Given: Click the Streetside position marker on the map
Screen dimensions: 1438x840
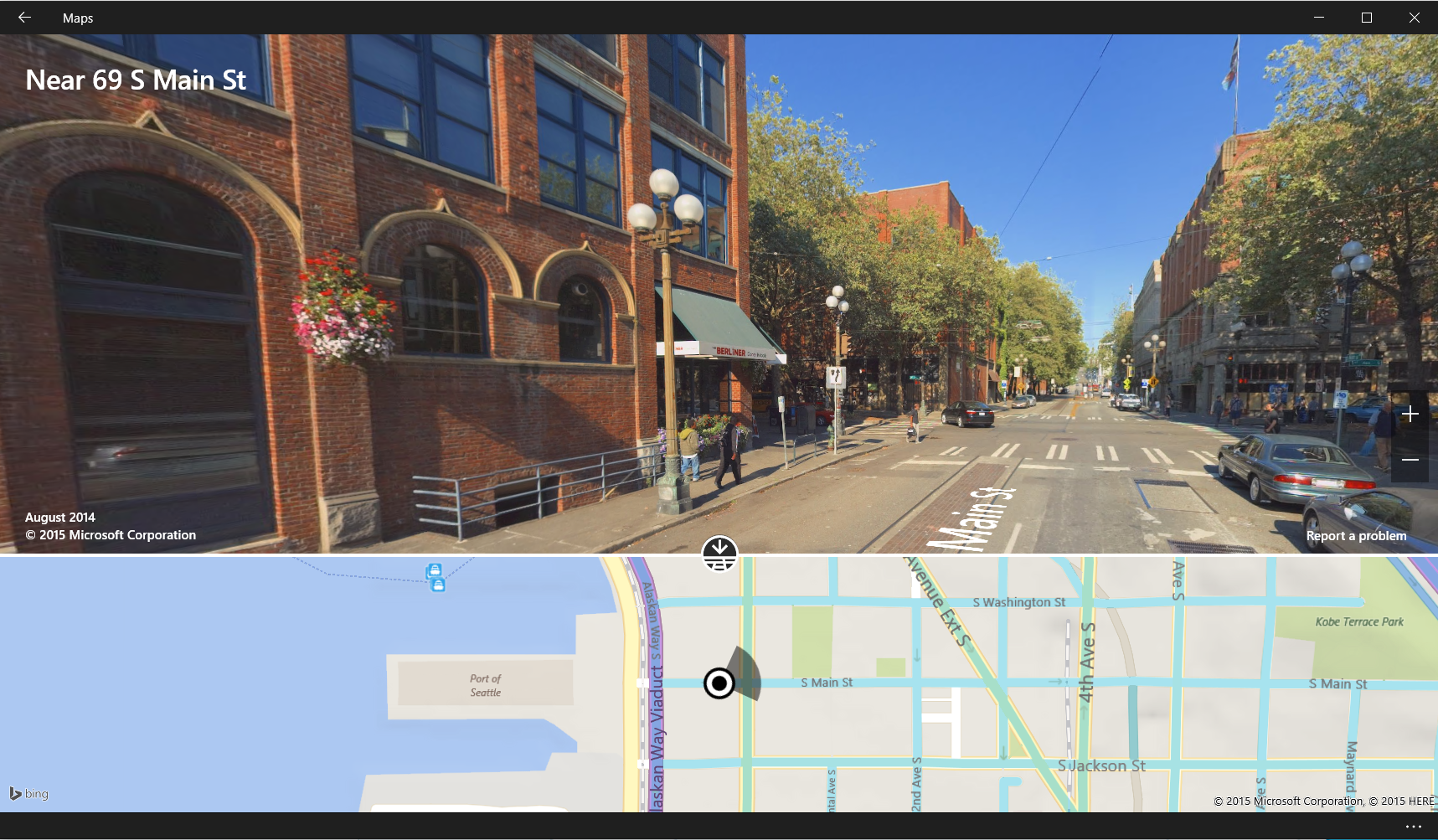Looking at the screenshot, I should 719,683.
